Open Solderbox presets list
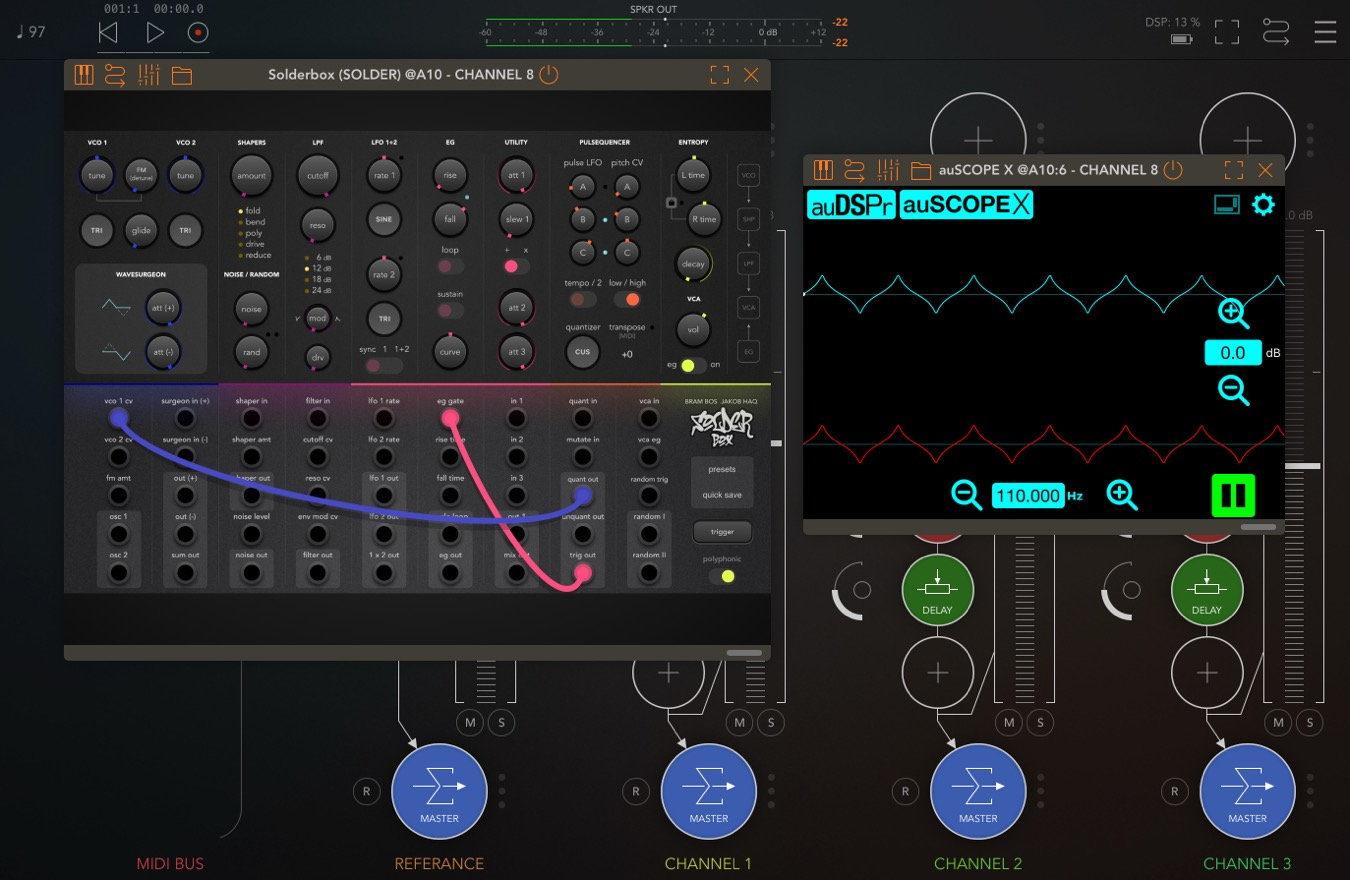This screenshot has height=880, width=1350. tap(721, 469)
